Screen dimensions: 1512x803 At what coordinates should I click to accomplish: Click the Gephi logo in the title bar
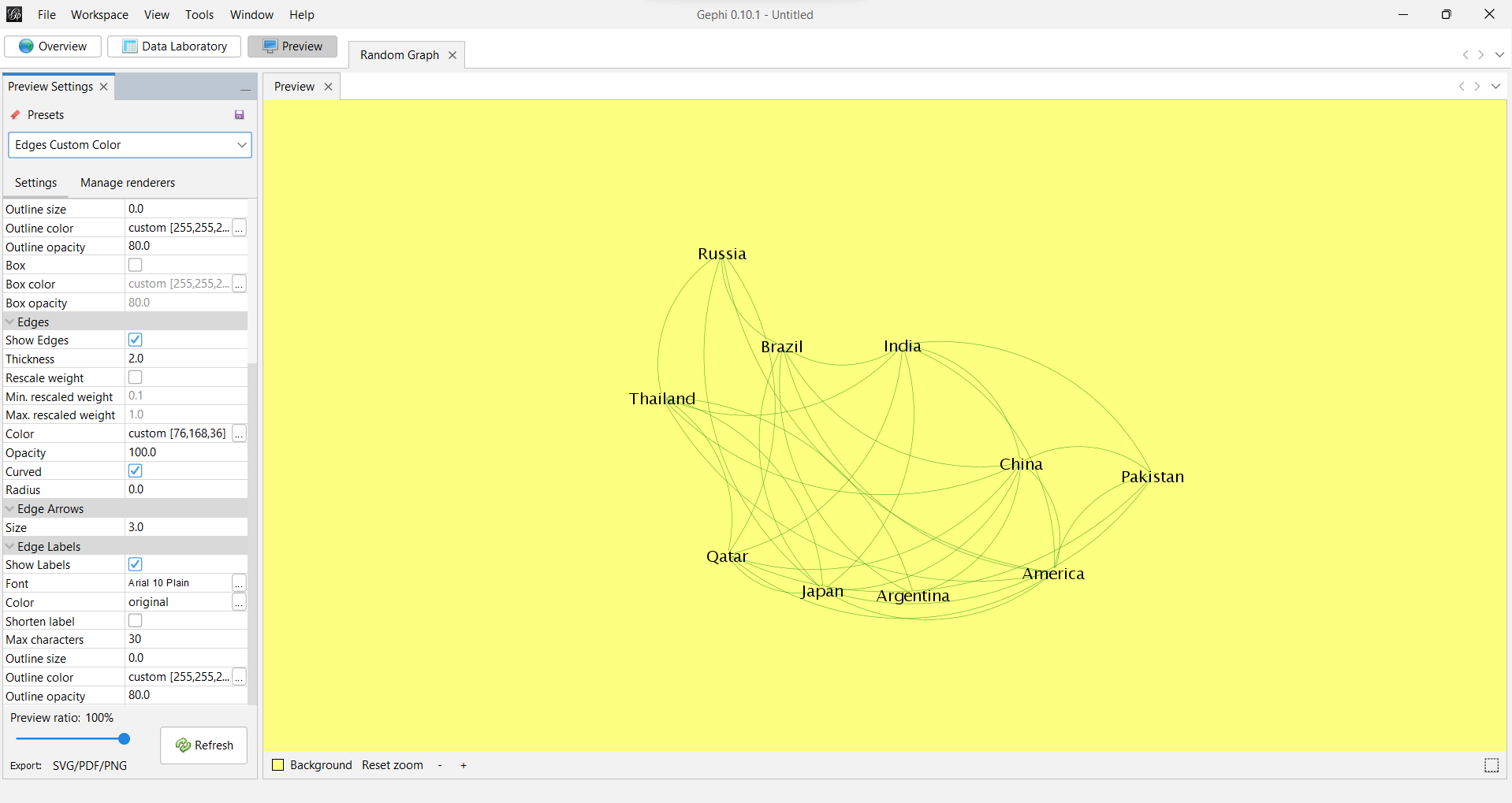point(13,14)
